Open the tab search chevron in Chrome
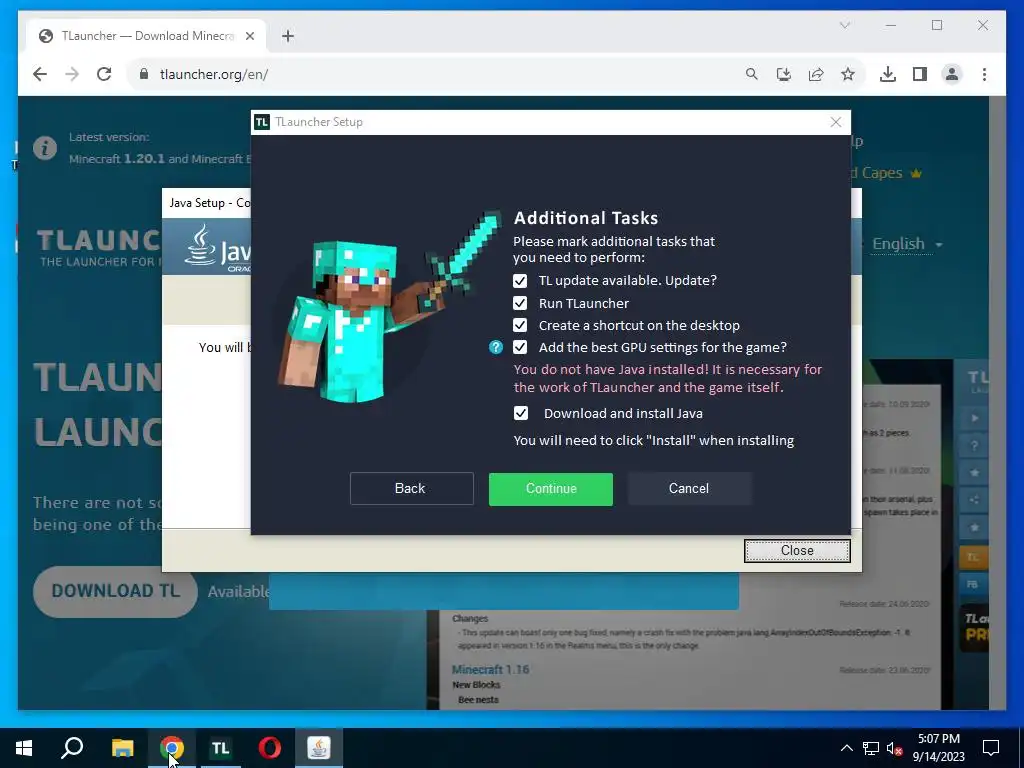Viewport: 1024px width, 768px height. [844, 25]
